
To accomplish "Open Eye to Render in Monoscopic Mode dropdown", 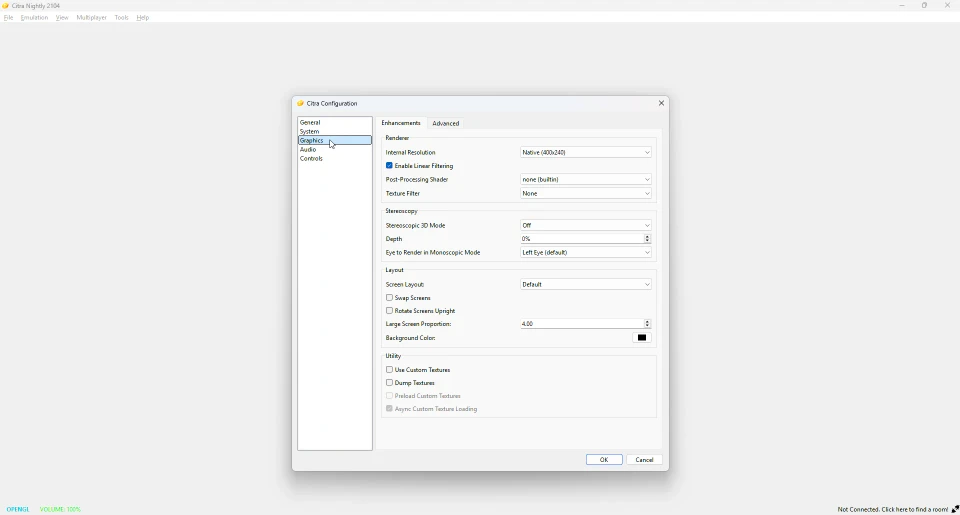I will [586, 252].
